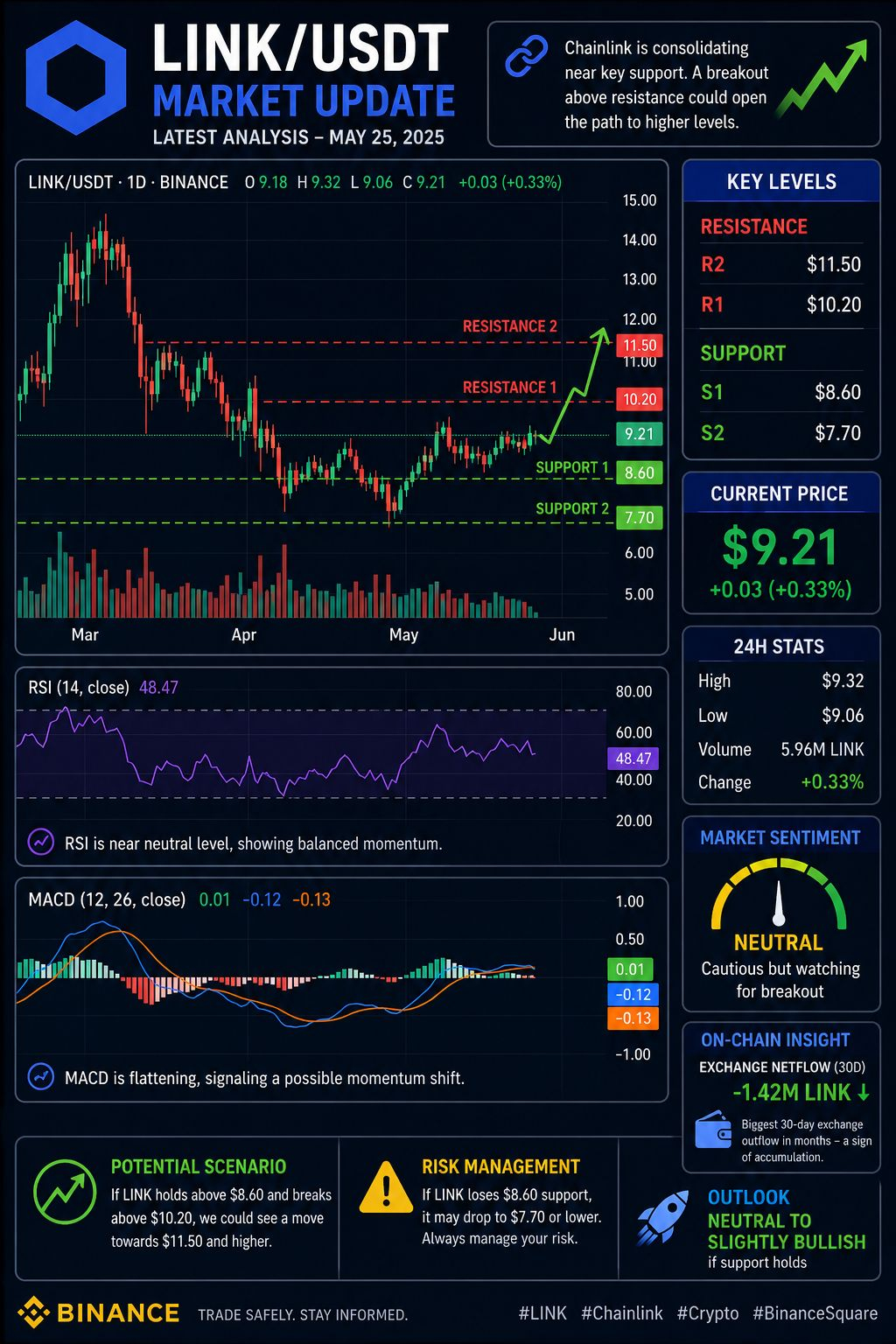
Task: Click the red 10.20 price label
Action: click(x=640, y=399)
